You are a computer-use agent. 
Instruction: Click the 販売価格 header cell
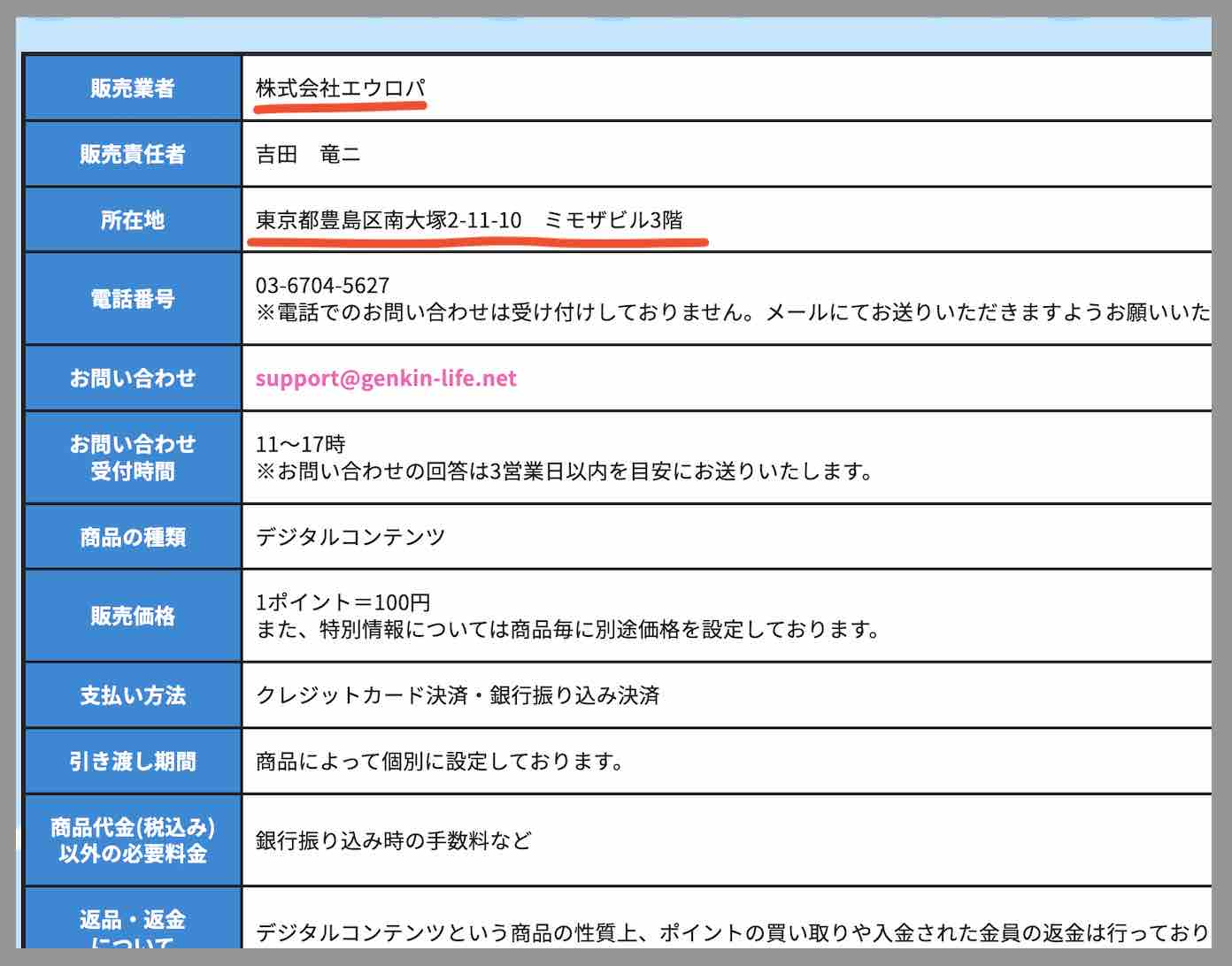(132, 616)
